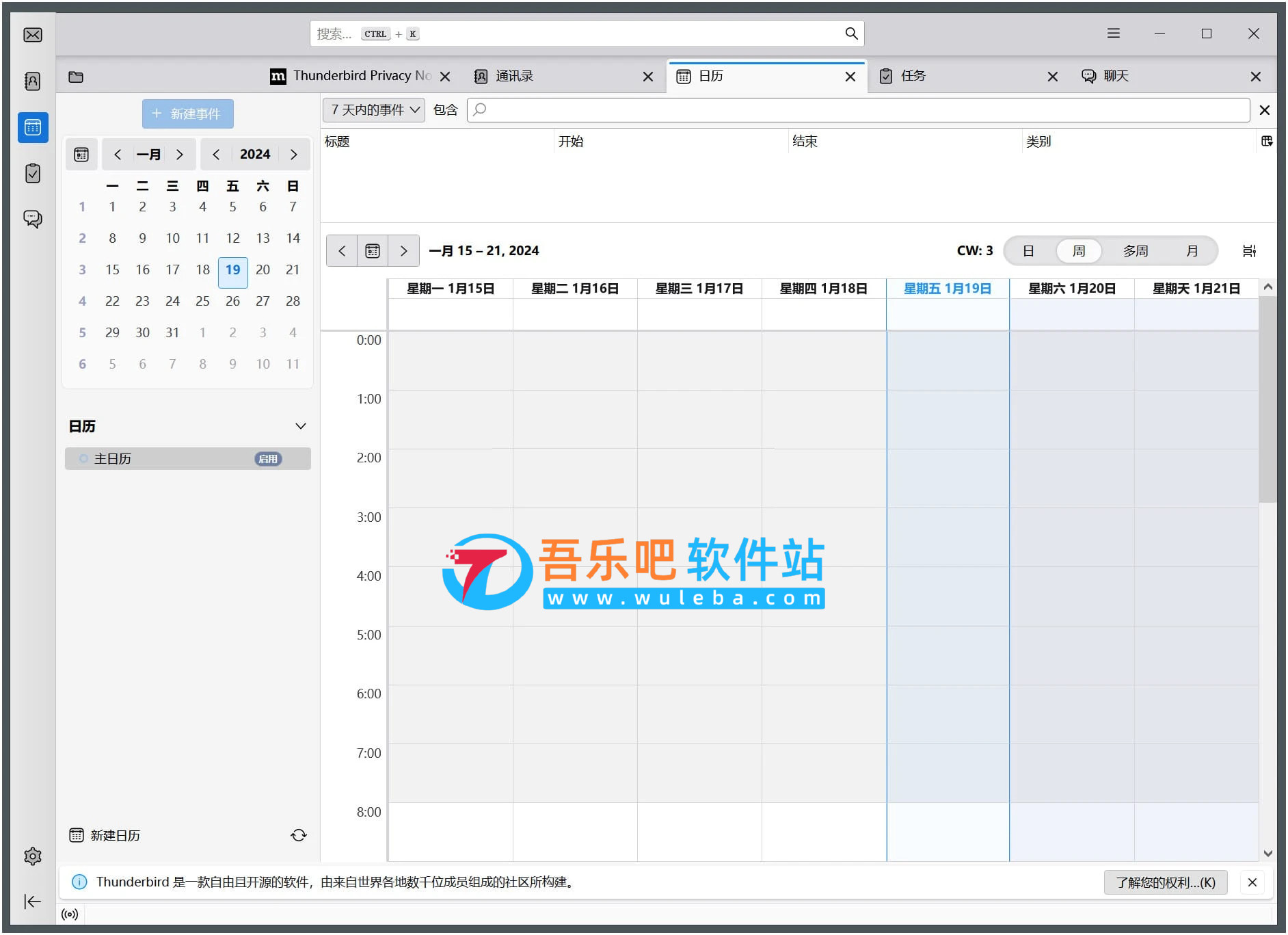Screen dimensions: 1288x935
Task: Collapse the spaces toolbar
Action: (33, 901)
